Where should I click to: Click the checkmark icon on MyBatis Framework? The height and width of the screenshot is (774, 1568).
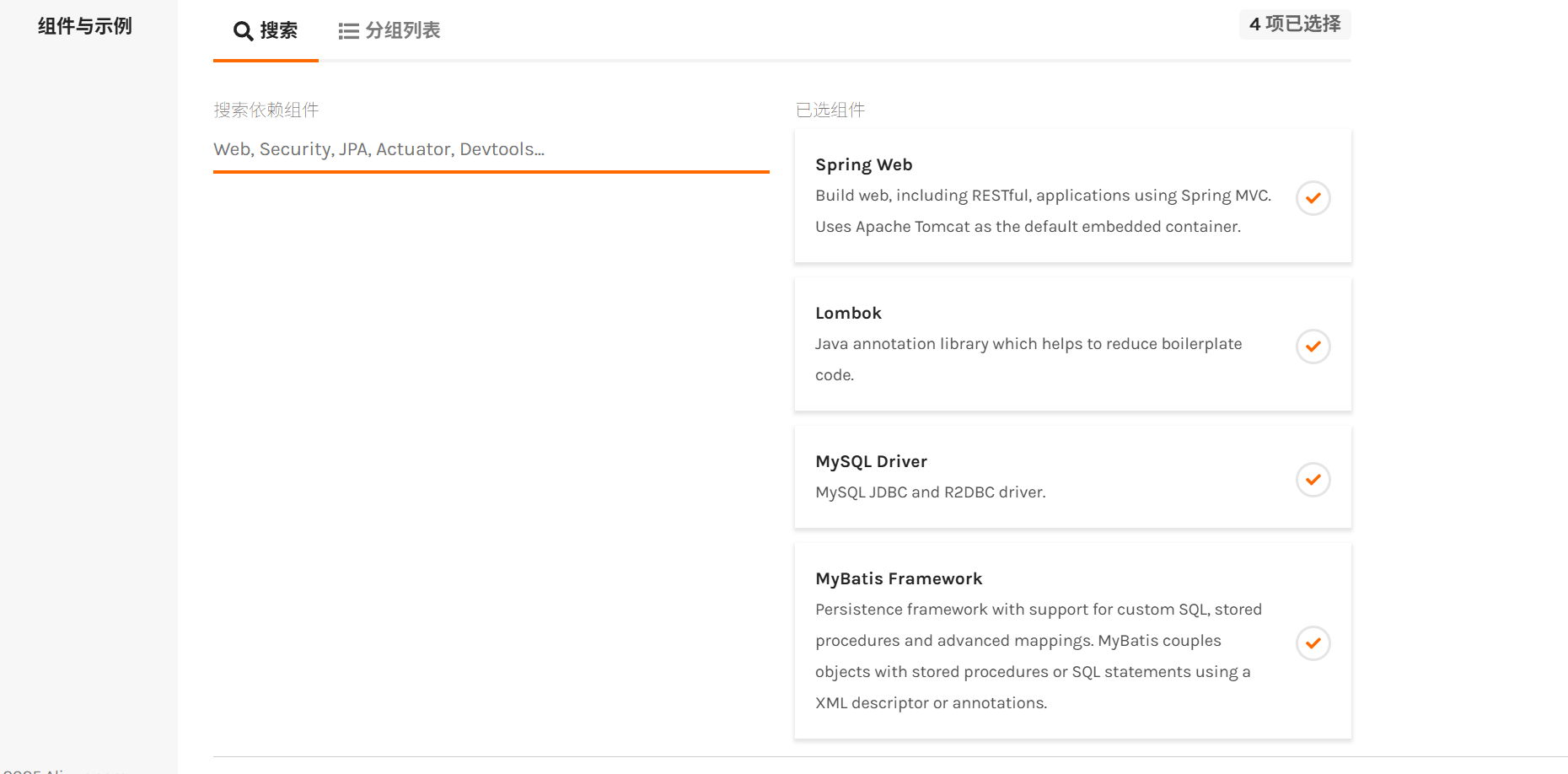pos(1313,642)
